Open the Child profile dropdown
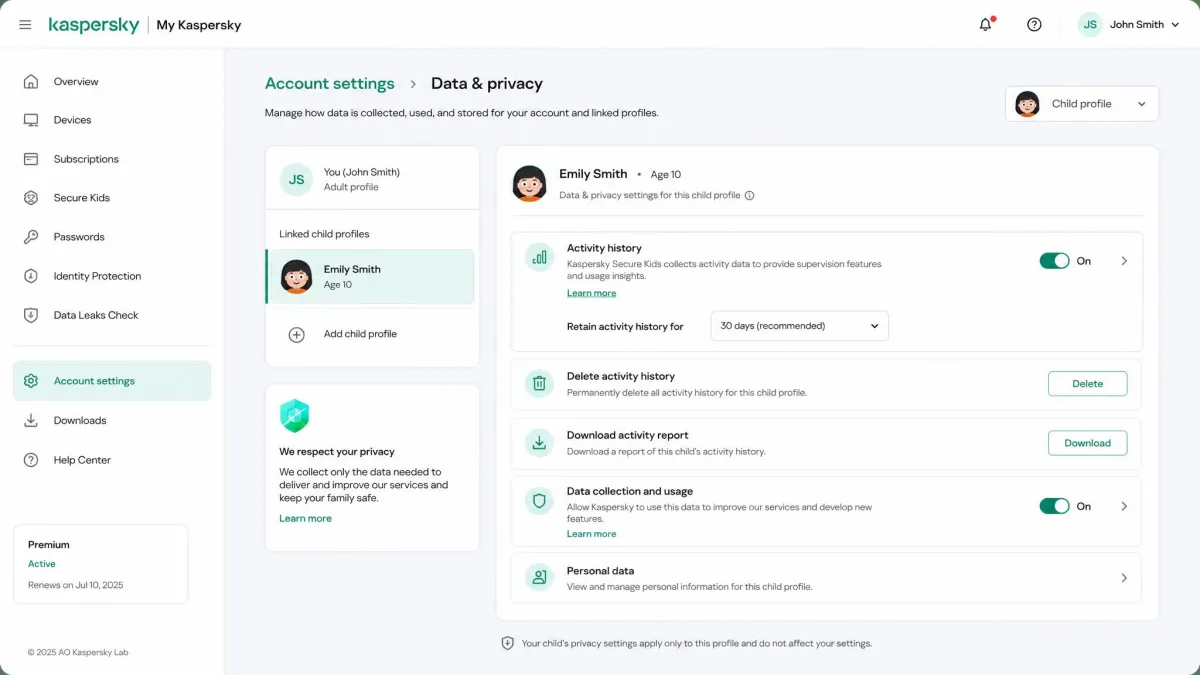The image size is (1200, 675). tap(1082, 104)
